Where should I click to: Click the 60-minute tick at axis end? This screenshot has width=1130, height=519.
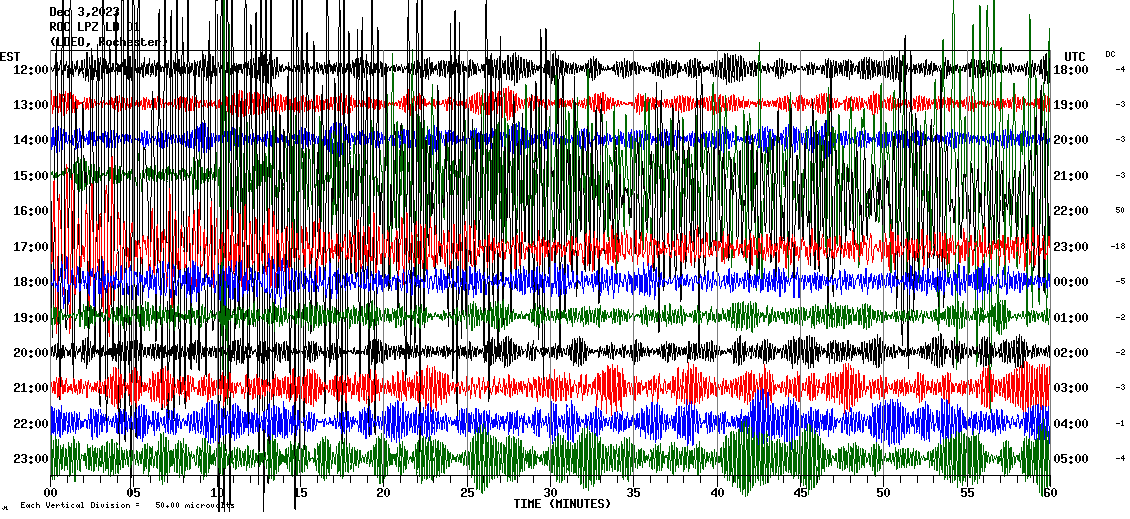click(1048, 493)
